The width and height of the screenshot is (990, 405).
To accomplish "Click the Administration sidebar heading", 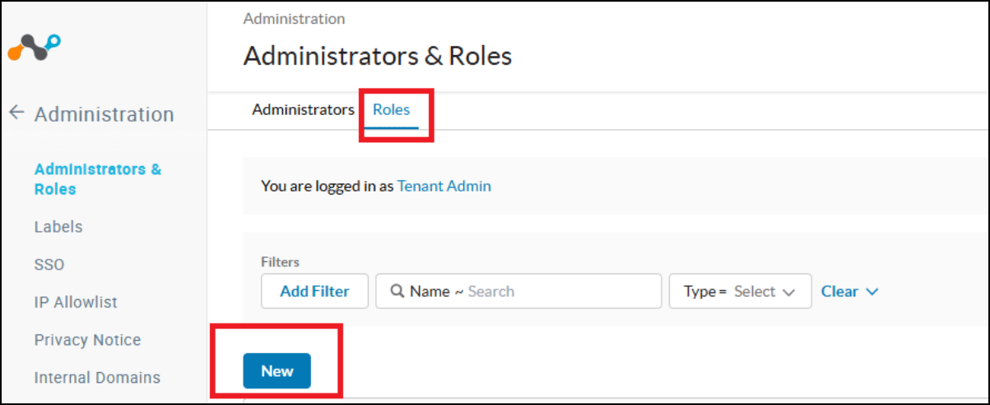I will coord(104,114).
